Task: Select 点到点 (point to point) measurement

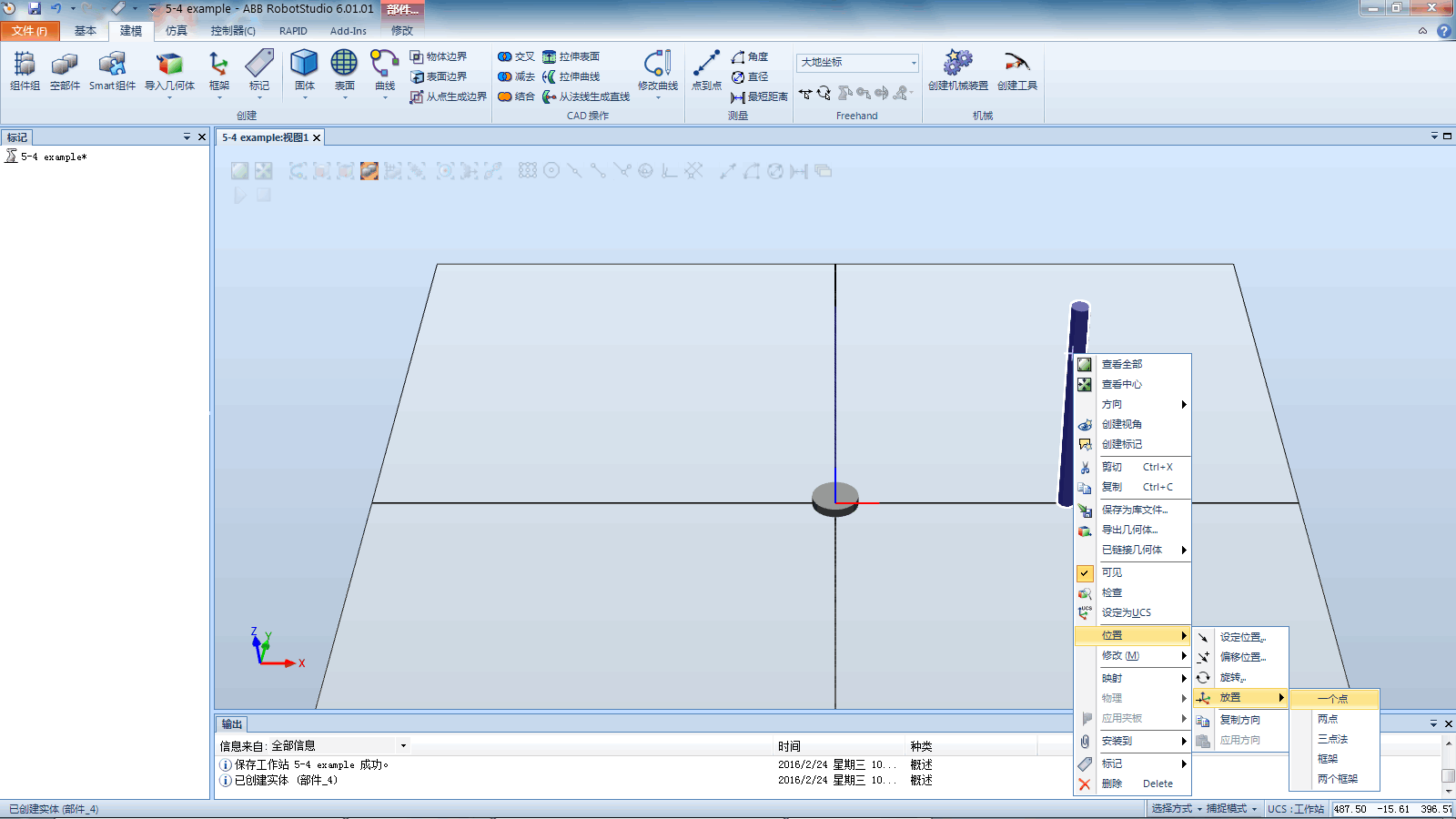Action: point(706,71)
